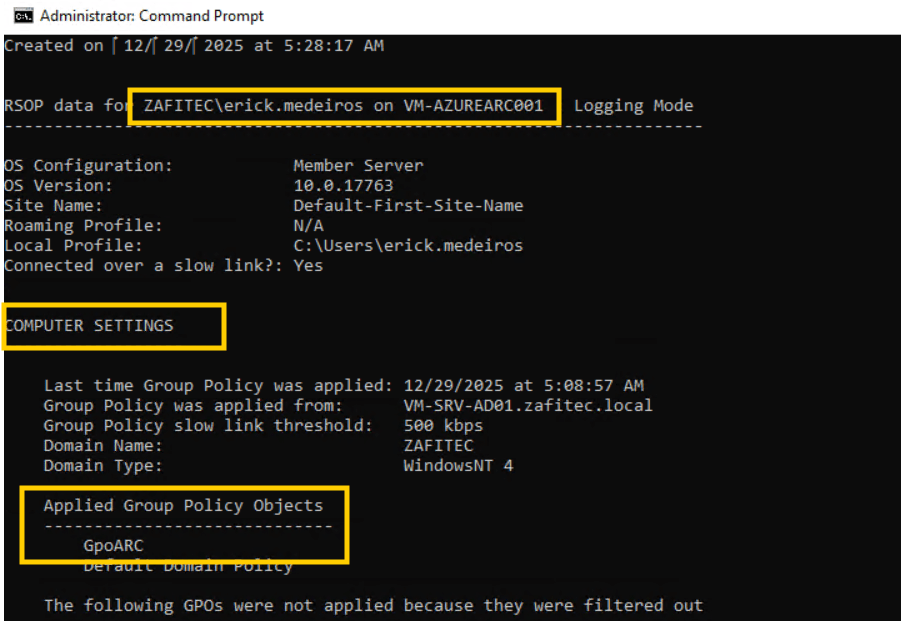Image resolution: width=901 pixels, height=621 pixels.
Task: Select the WindowsNT 4 domain type value
Action: click(458, 466)
